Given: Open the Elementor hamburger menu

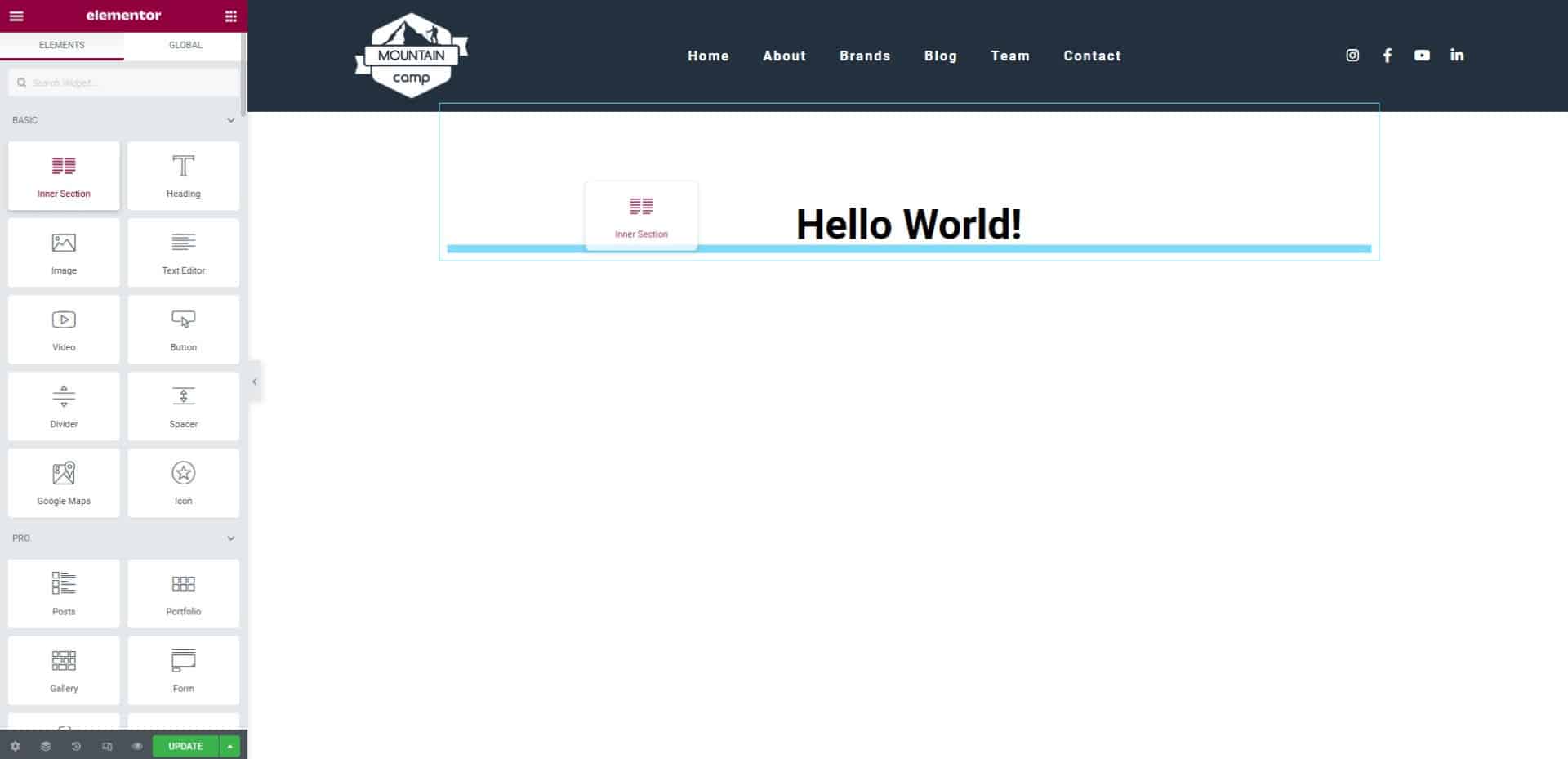Looking at the screenshot, I should tap(16, 16).
